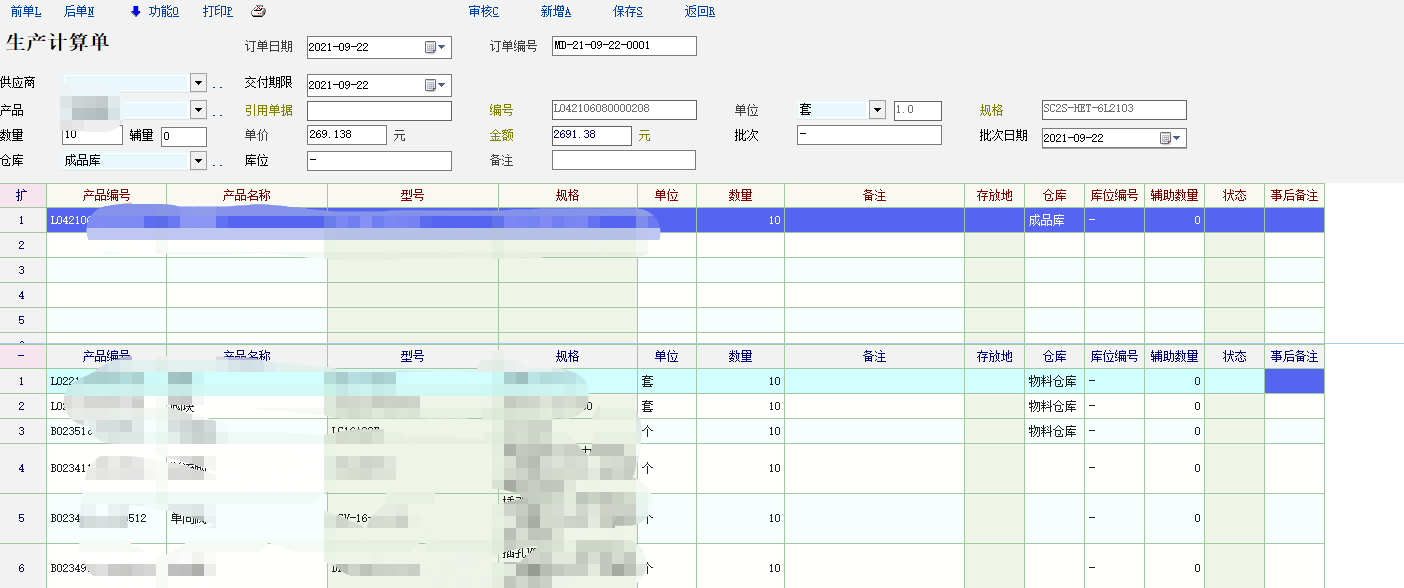Collapse the lower grid with the minus header
Screen dimensions: 1404x588
22,356
